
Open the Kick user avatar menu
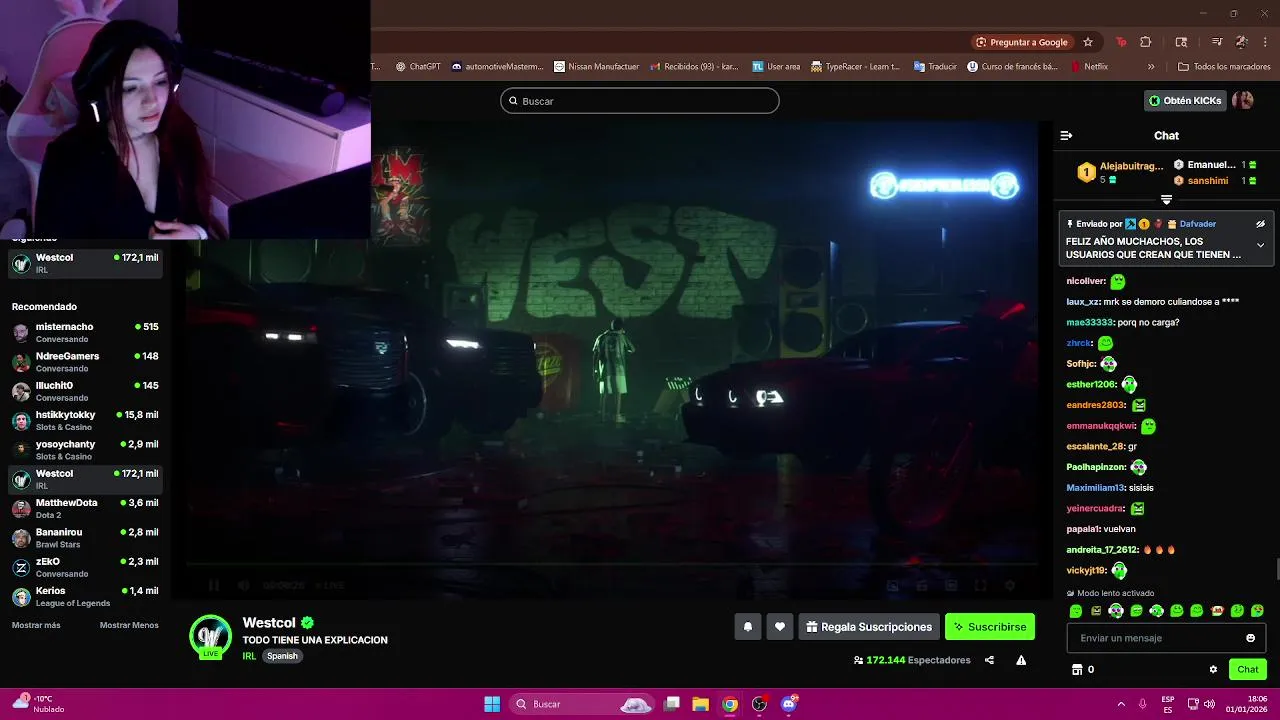pyautogui.click(x=1243, y=100)
